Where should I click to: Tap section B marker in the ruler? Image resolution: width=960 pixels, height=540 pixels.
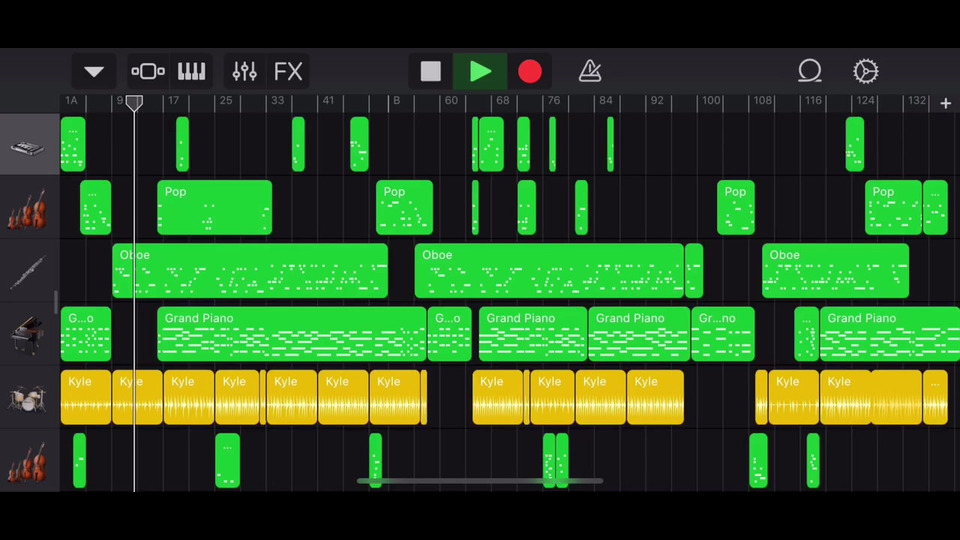[x=396, y=100]
